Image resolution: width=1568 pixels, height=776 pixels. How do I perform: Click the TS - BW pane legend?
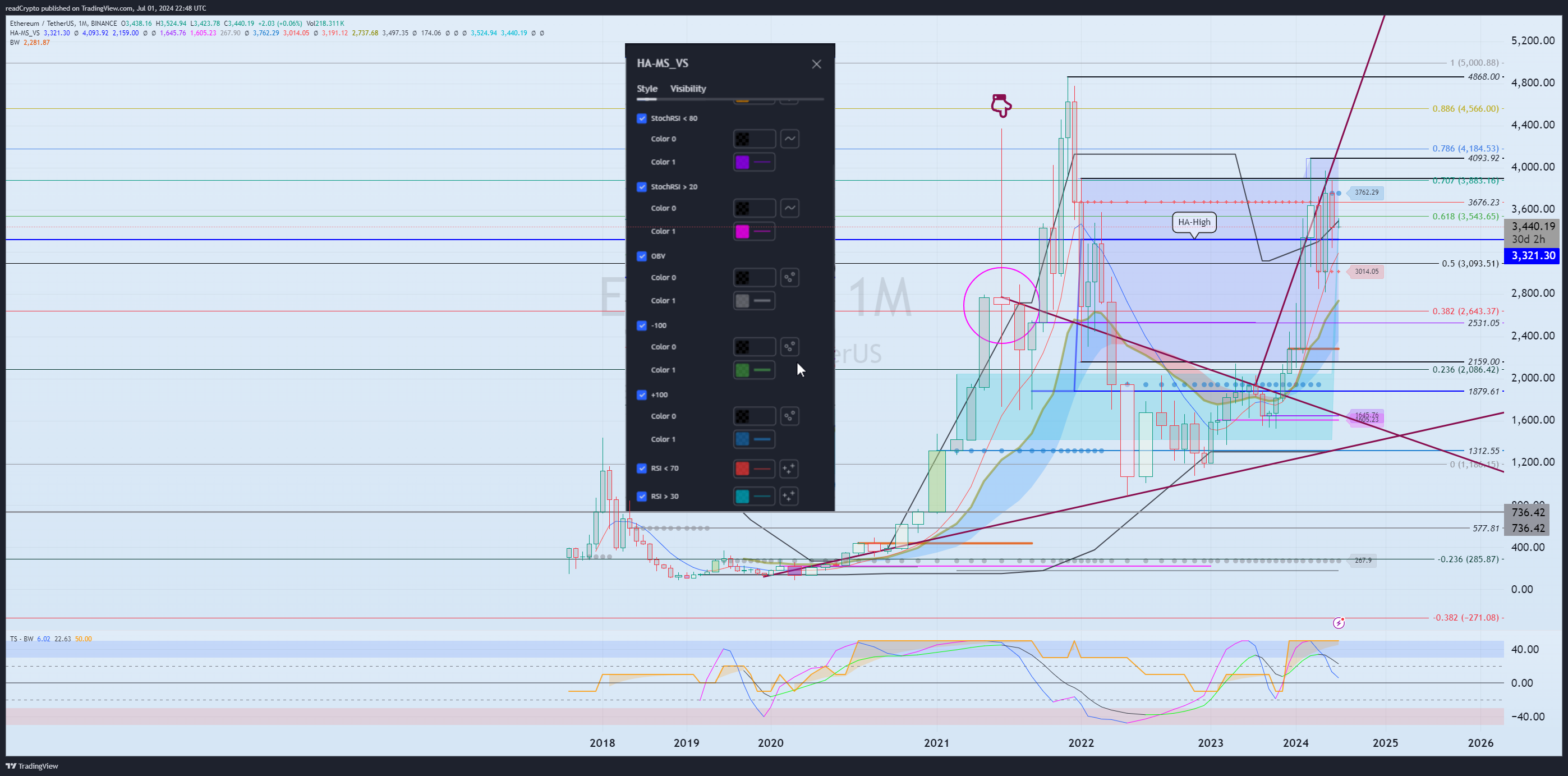tap(22, 639)
